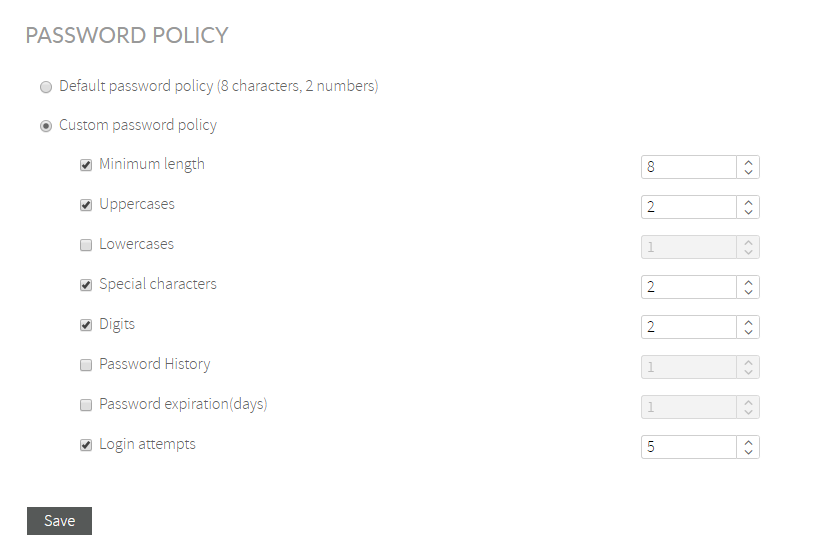Click the Minimum length number field
Image resolution: width=826 pixels, height=560 pixels.
pyautogui.click(x=689, y=167)
